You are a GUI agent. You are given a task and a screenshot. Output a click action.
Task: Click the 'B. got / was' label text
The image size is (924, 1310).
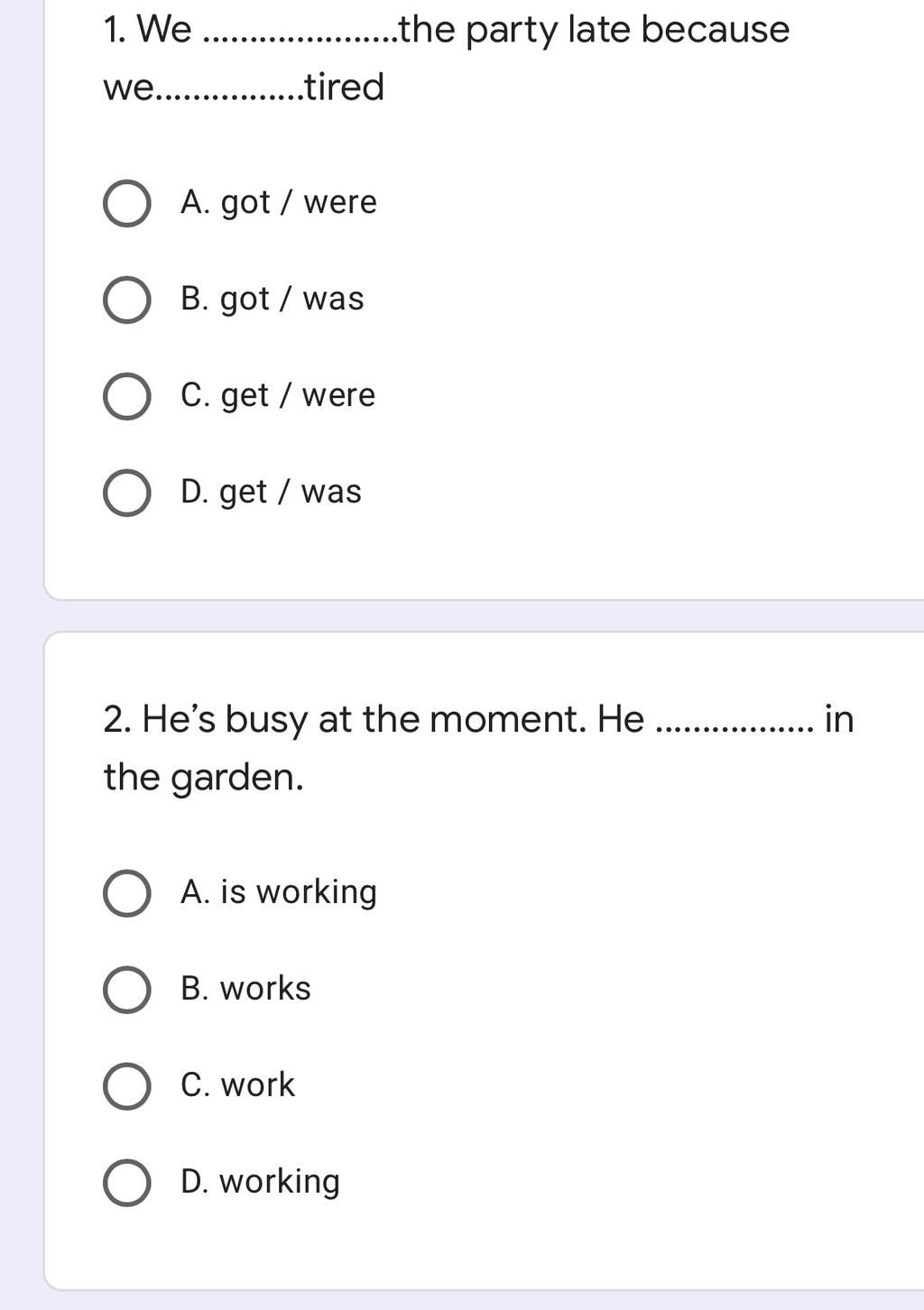pyautogui.click(x=272, y=299)
